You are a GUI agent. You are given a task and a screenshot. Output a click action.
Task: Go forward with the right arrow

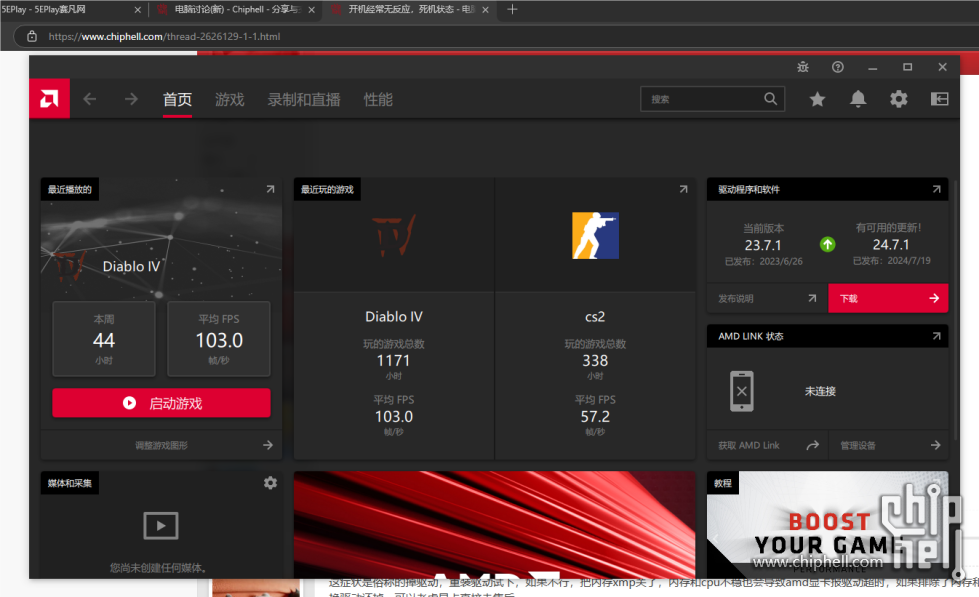click(131, 99)
